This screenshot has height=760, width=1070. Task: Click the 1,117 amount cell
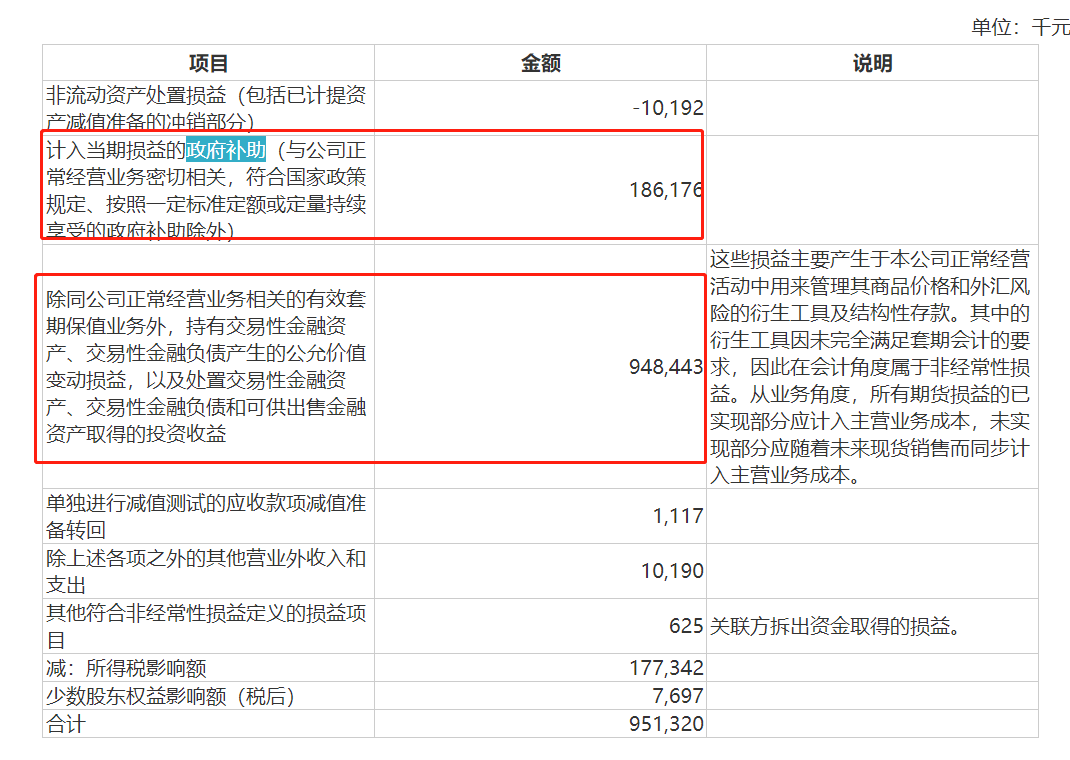tap(679, 516)
